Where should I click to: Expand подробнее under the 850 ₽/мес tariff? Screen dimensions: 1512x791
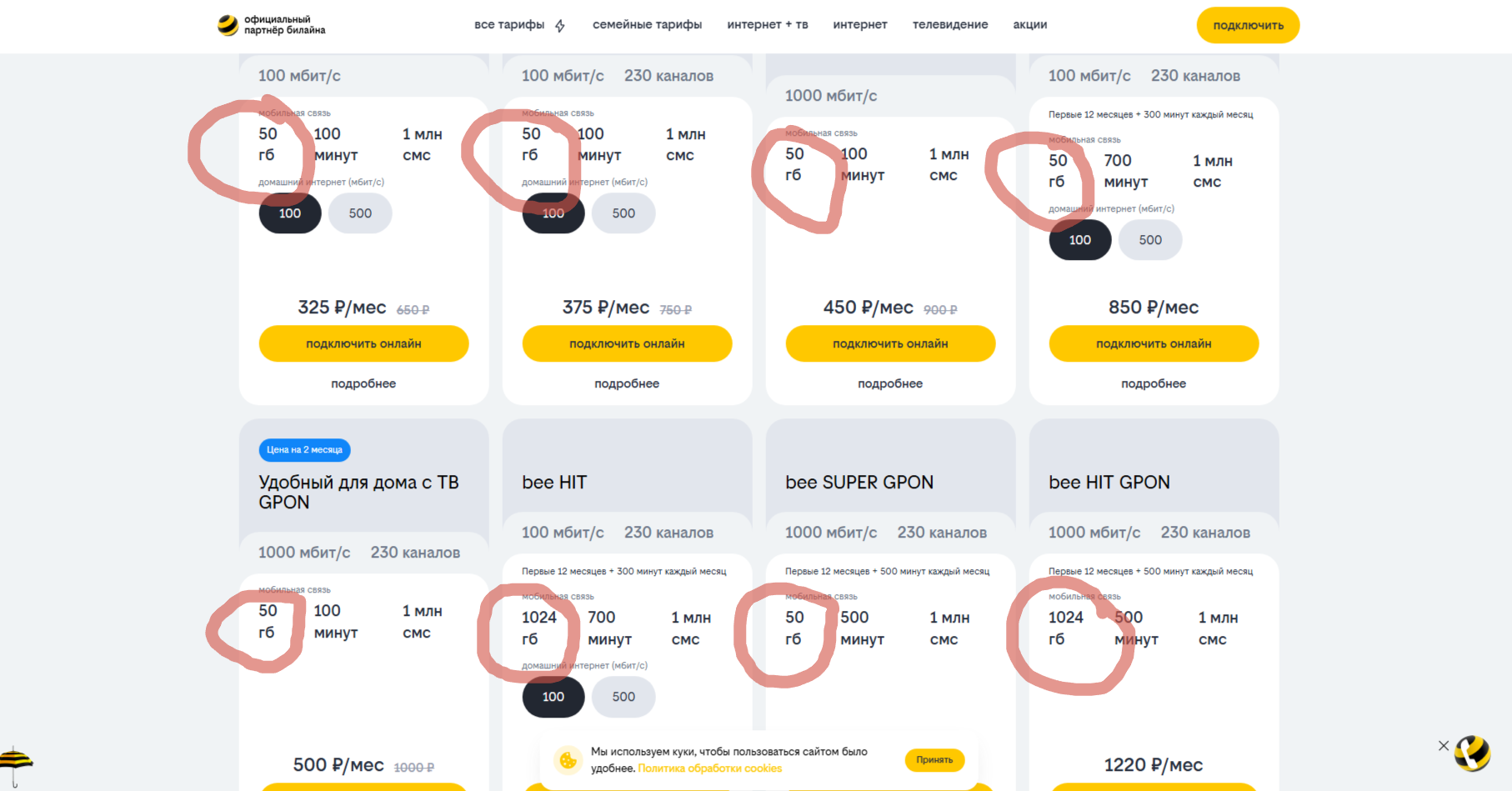[x=1154, y=383]
